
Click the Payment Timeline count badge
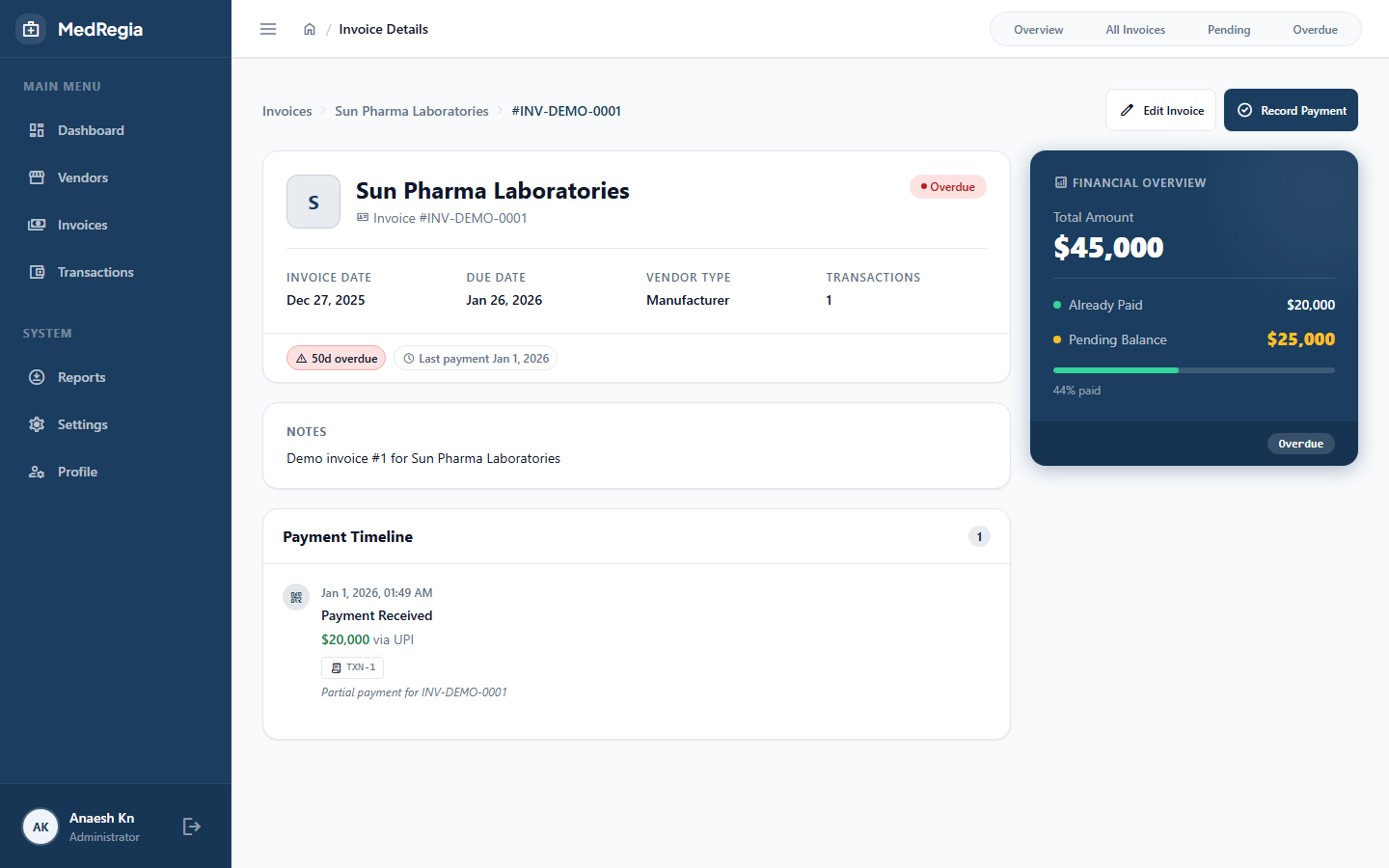pyautogui.click(x=979, y=536)
